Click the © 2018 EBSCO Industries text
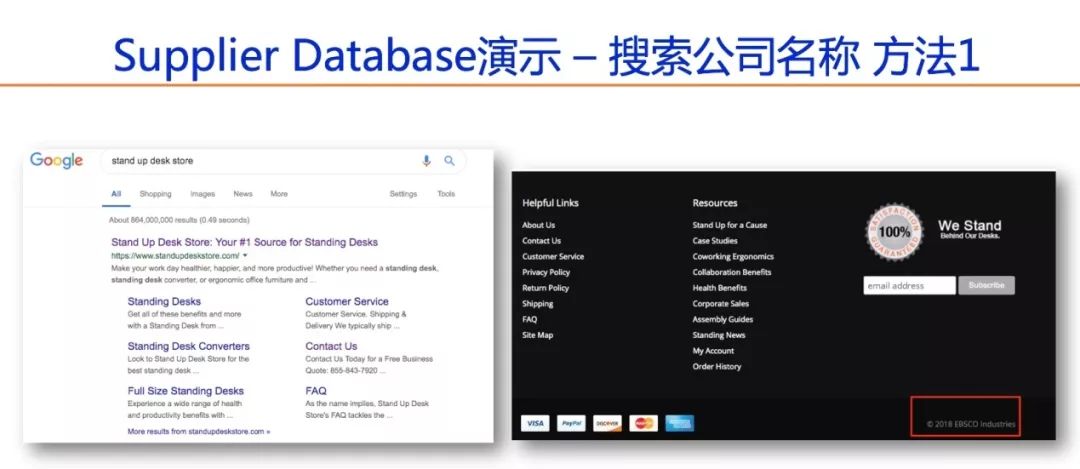Viewport: 1080px width, 469px height. pyautogui.click(x=970, y=424)
